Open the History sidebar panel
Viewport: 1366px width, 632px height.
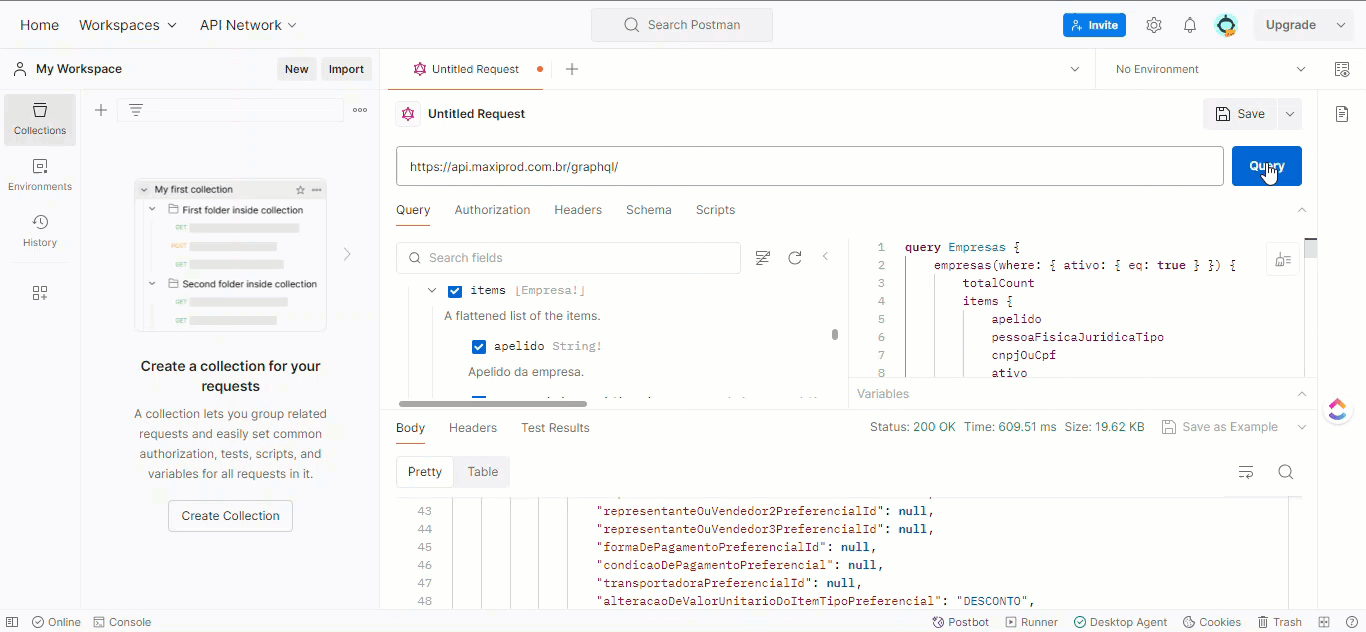point(40,230)
